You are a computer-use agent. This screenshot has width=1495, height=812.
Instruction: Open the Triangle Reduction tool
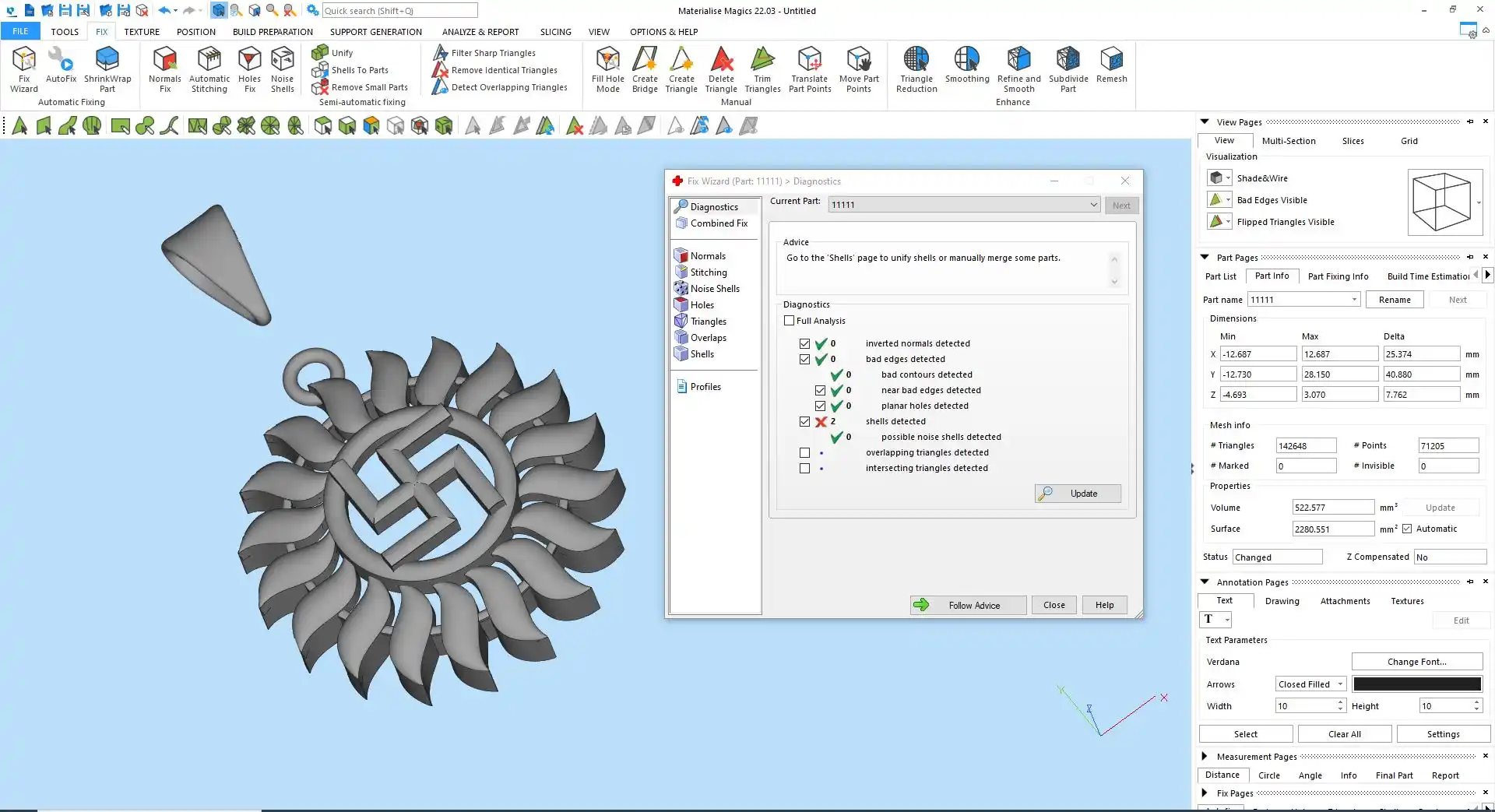click(x=916, y=69)
